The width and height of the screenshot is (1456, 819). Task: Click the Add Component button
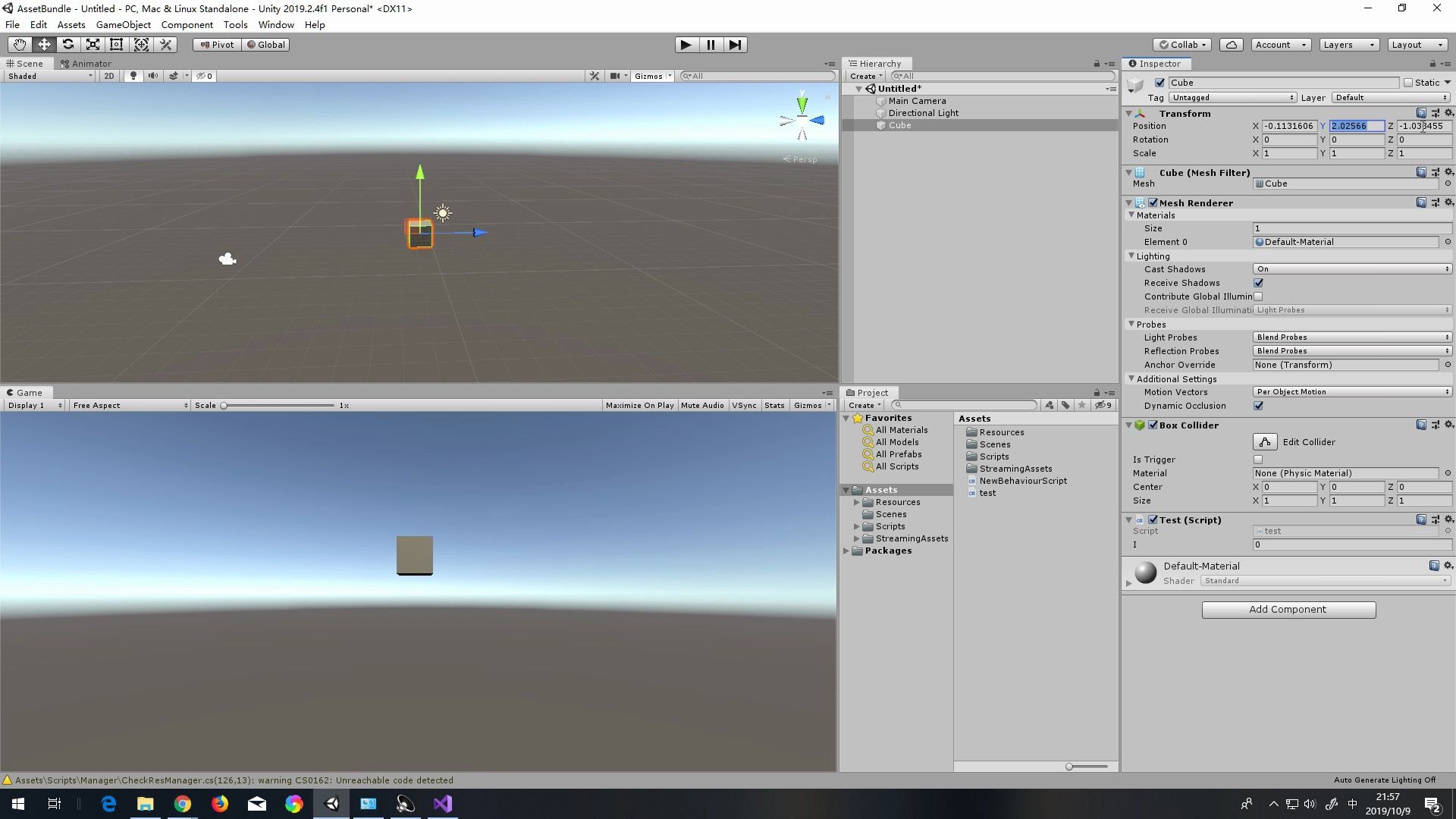click(1288, 610)
